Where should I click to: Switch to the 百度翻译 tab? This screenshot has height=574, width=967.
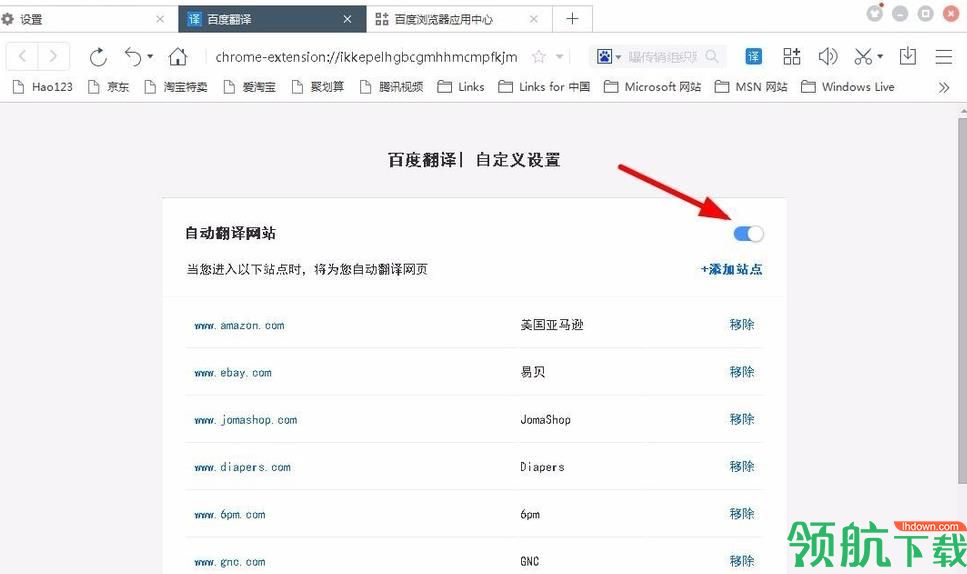pyautogui.click(x=272, y=19)
